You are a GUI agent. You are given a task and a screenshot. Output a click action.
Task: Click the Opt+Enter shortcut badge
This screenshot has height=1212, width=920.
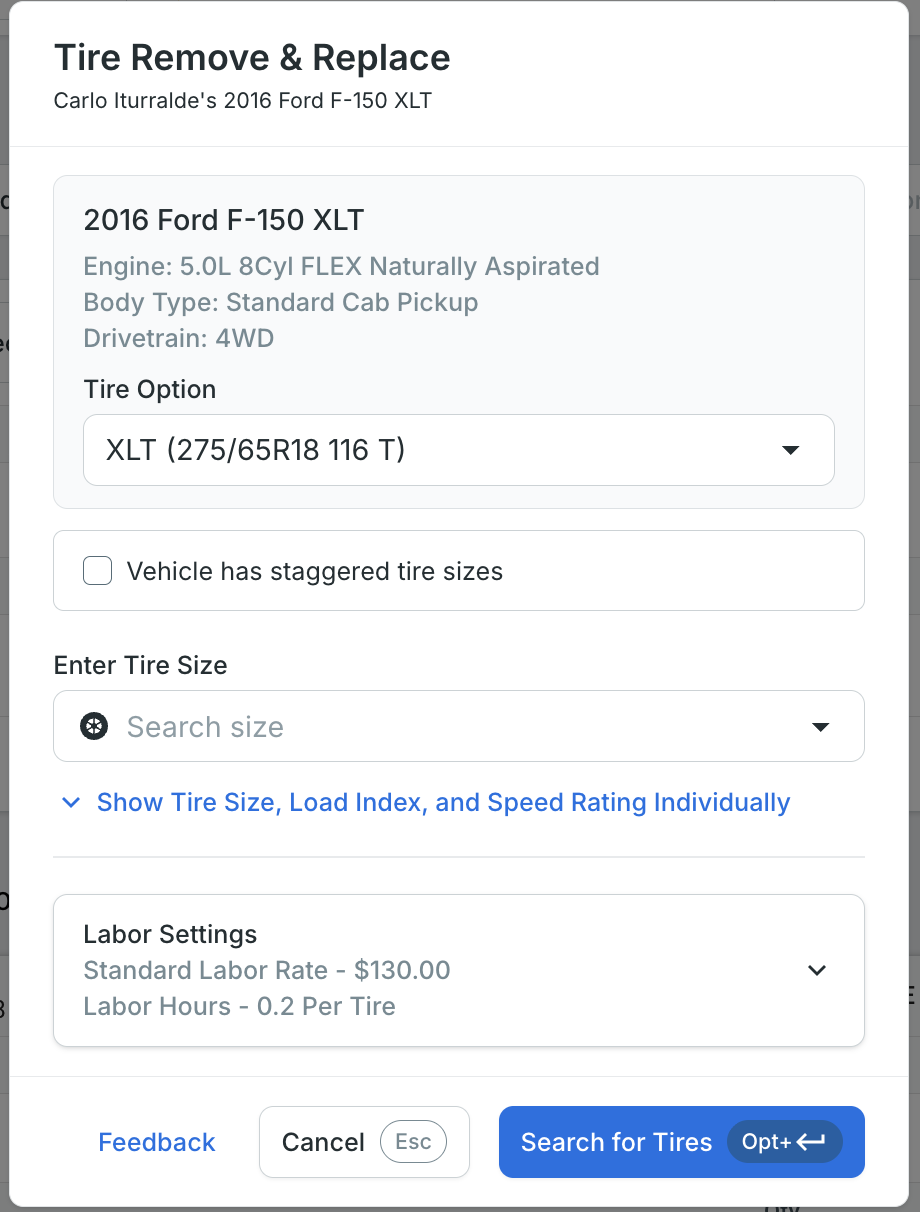tap(785, 1142)
